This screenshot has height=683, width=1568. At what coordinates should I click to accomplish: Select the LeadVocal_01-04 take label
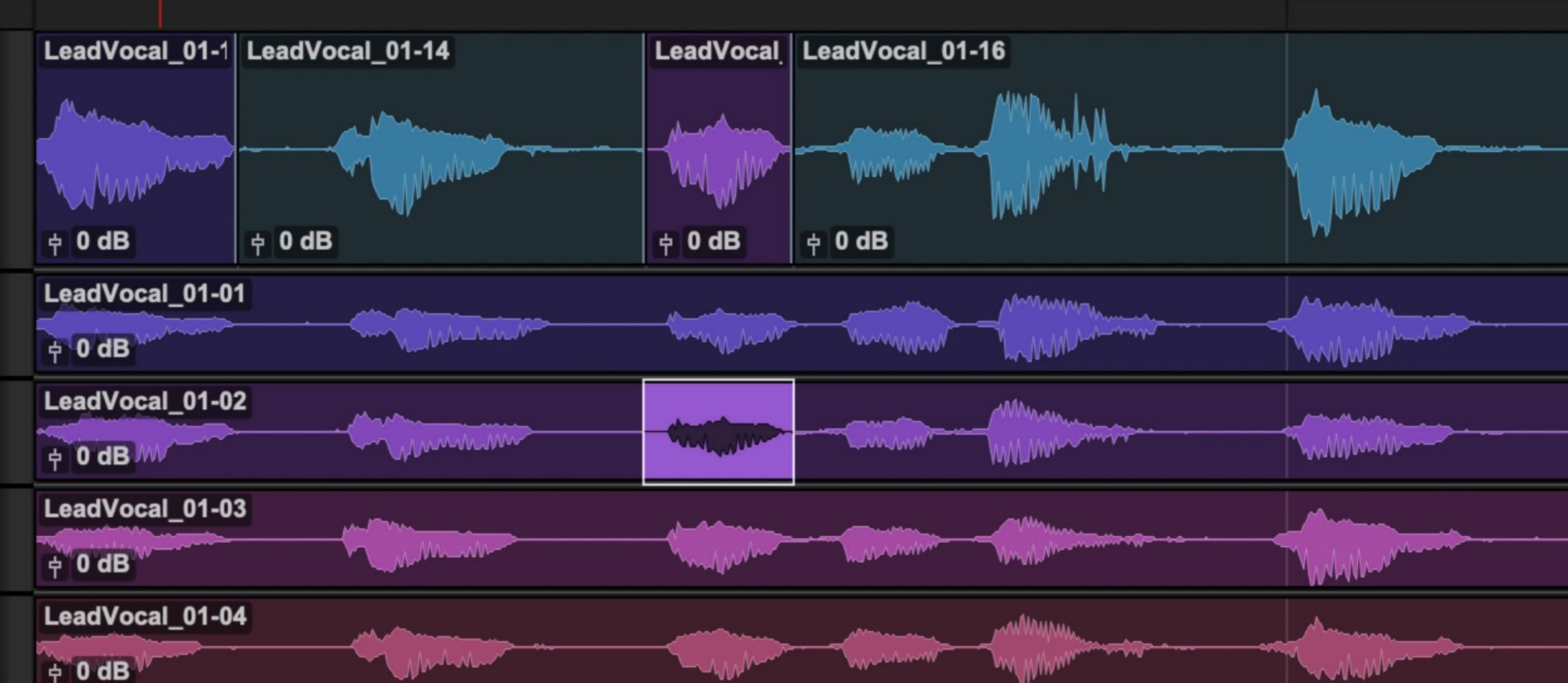tap(145, 616)
